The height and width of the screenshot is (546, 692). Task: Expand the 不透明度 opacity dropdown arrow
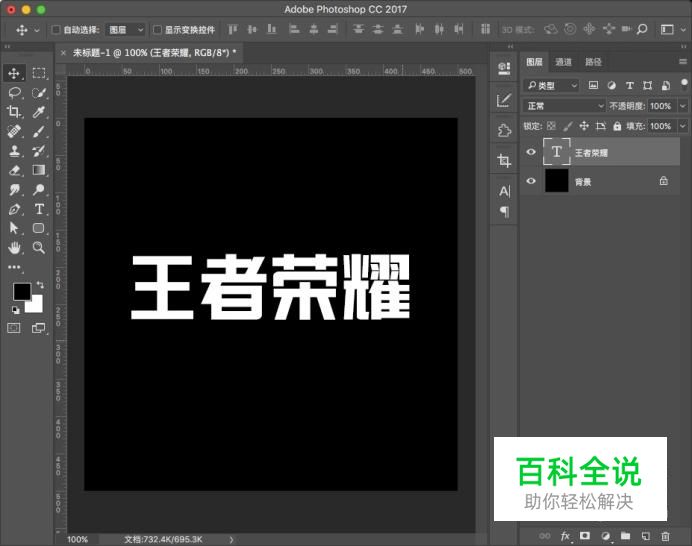(683, 106)
